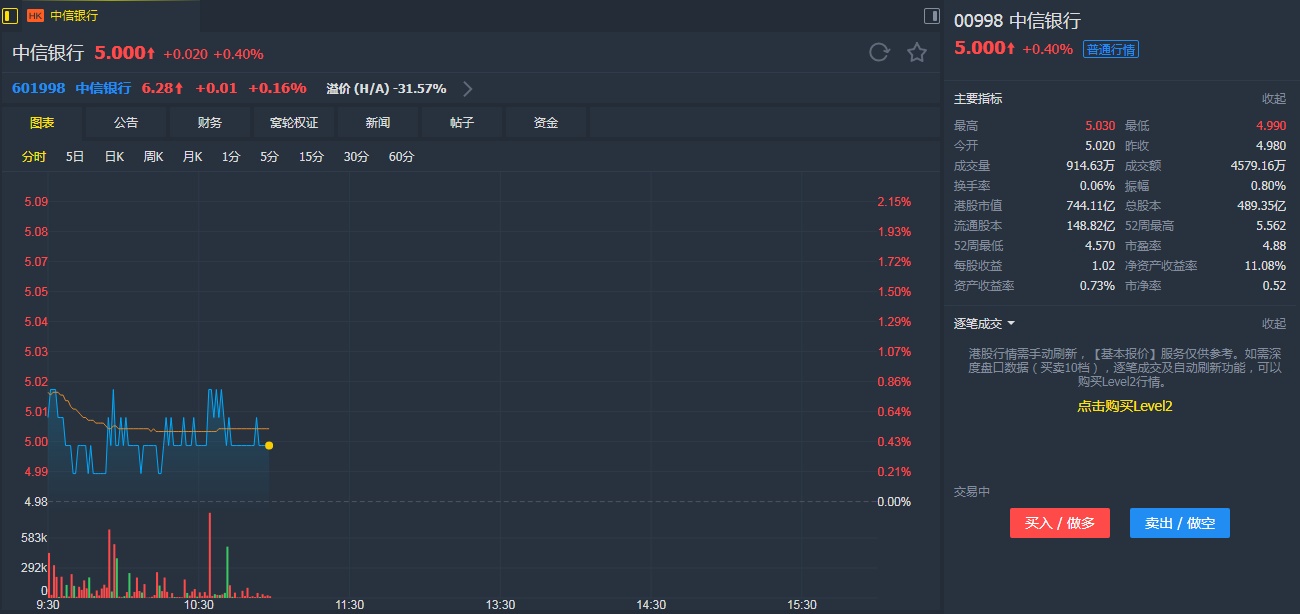The height and width of the screenshot is (614, 1300).
Task: Click the HK market badge icon
Action: (x=35, y=16)
